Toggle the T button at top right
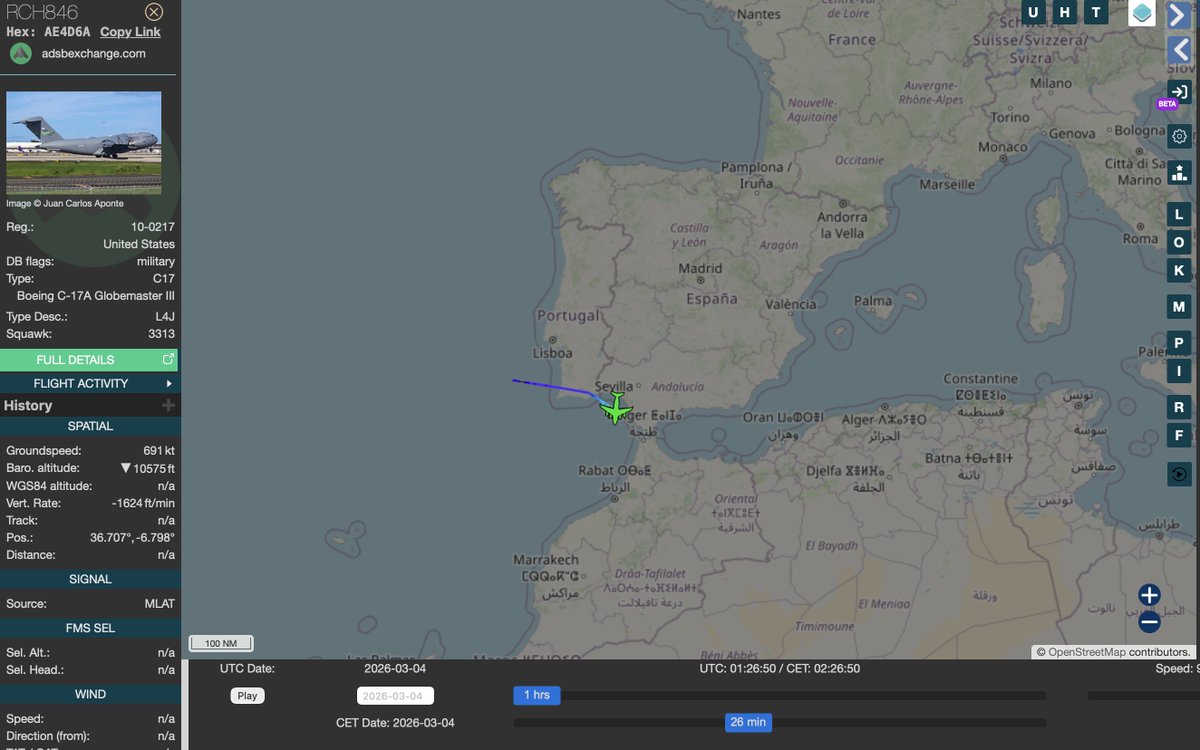Screen dimensions: 1200x750 pos(1095,12)
